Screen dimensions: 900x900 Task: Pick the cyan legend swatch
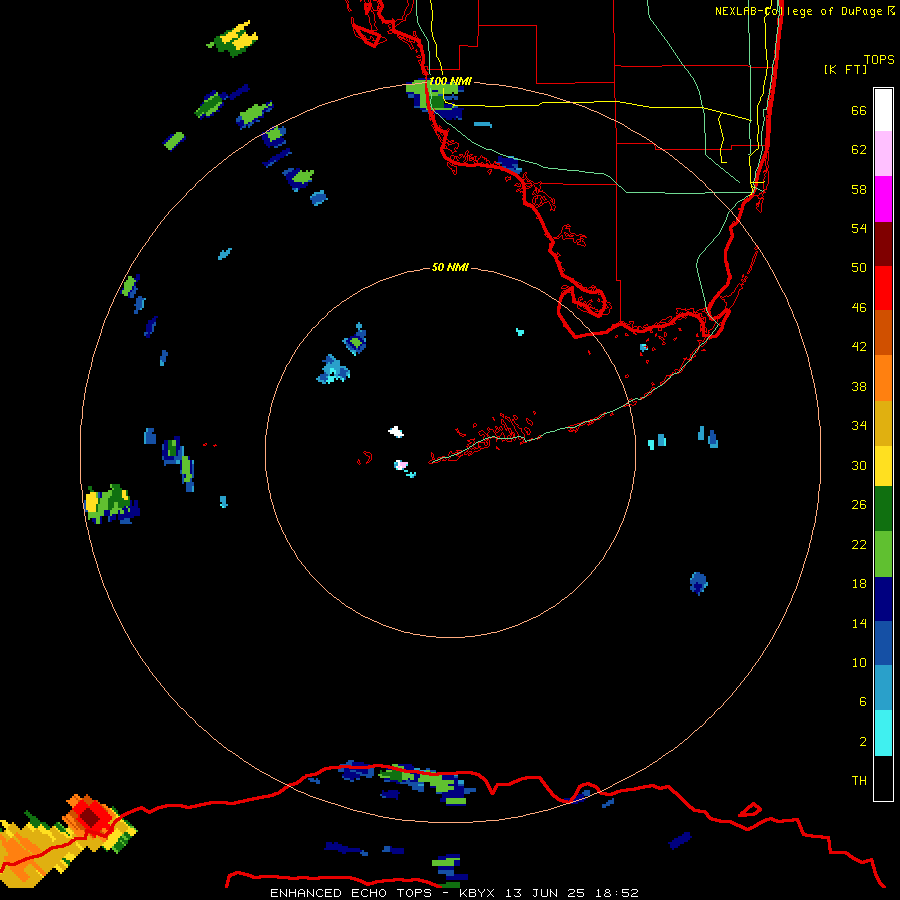pyautogui.click(x=883, y=733)
